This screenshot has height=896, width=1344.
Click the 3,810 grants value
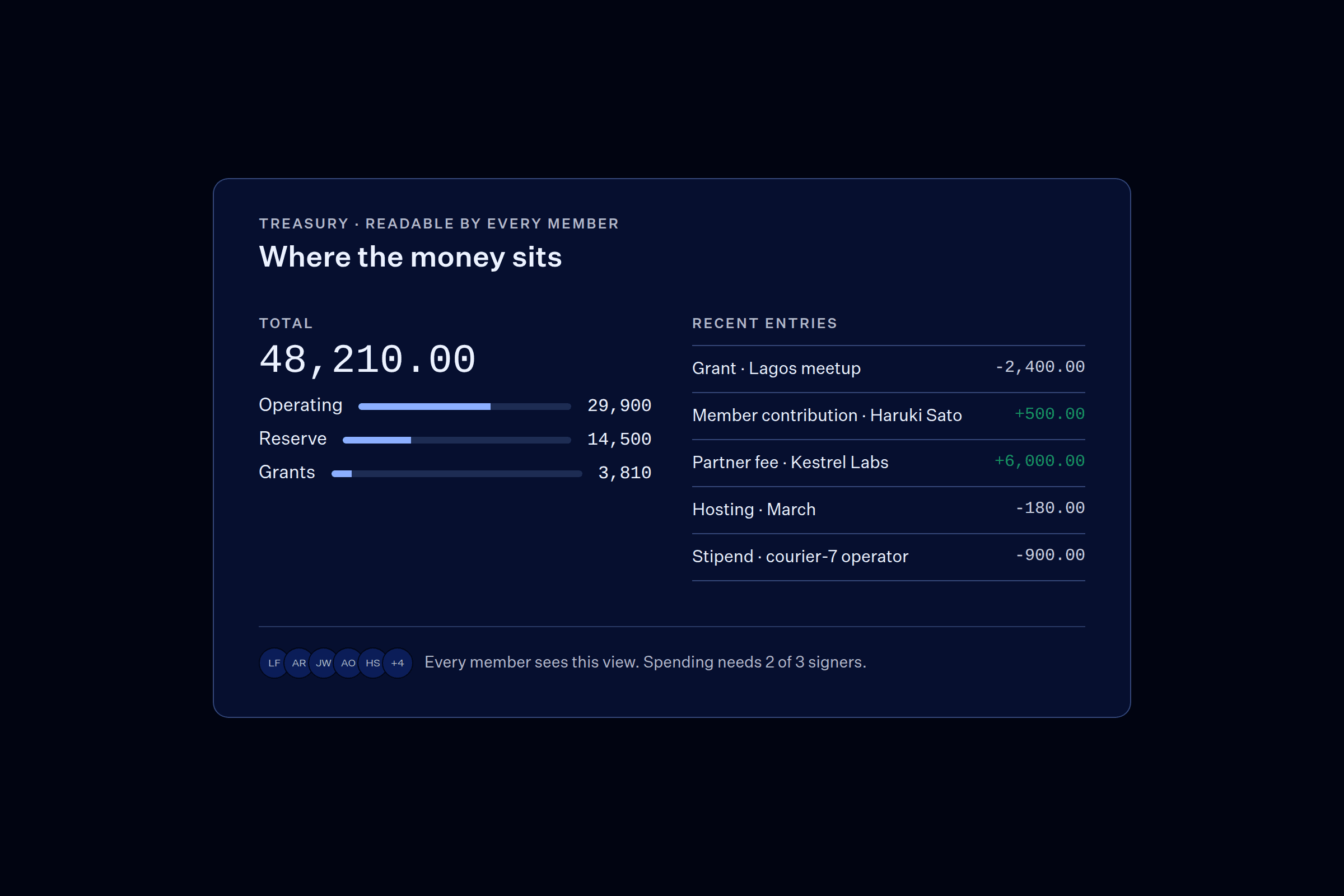point(624,473)
